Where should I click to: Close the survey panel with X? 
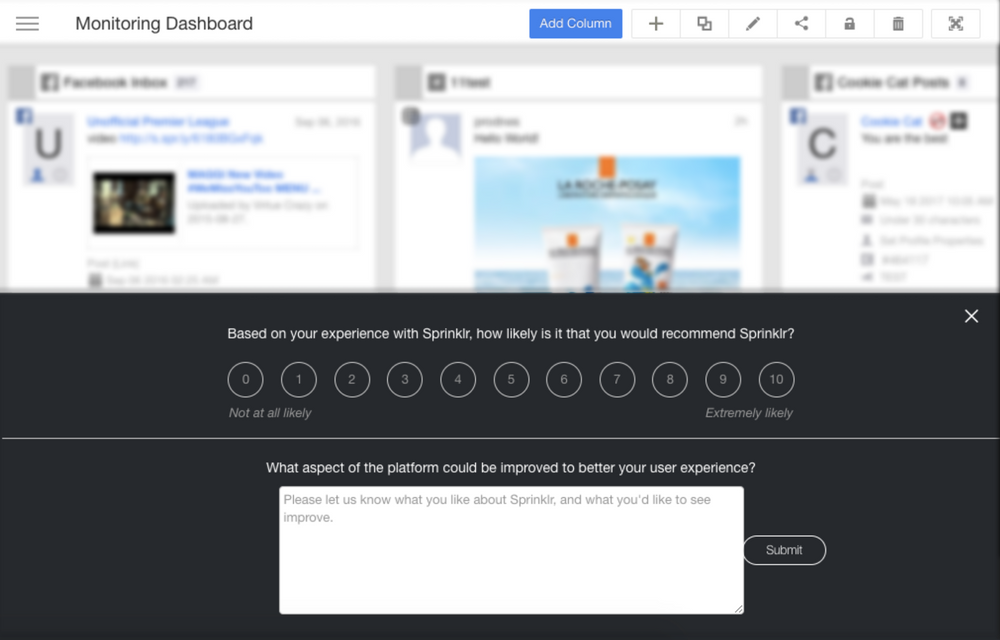click(x=971, y=316)
